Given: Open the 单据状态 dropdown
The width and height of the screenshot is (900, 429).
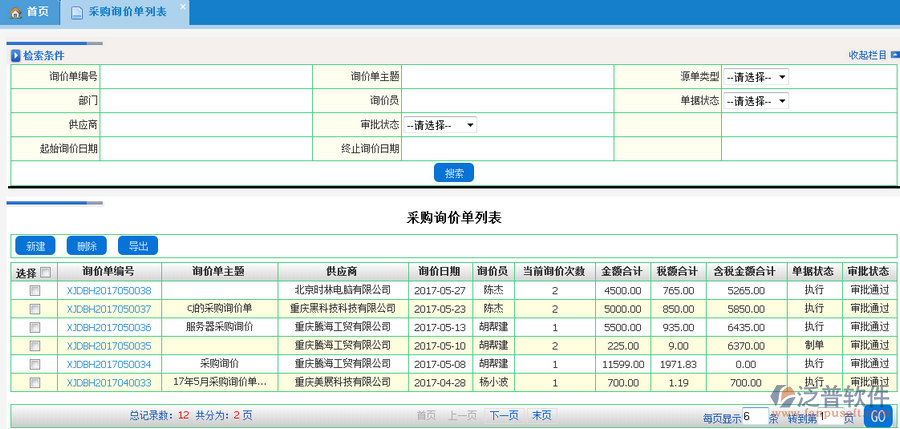Looking at the screenshot, I should point(755,101).
